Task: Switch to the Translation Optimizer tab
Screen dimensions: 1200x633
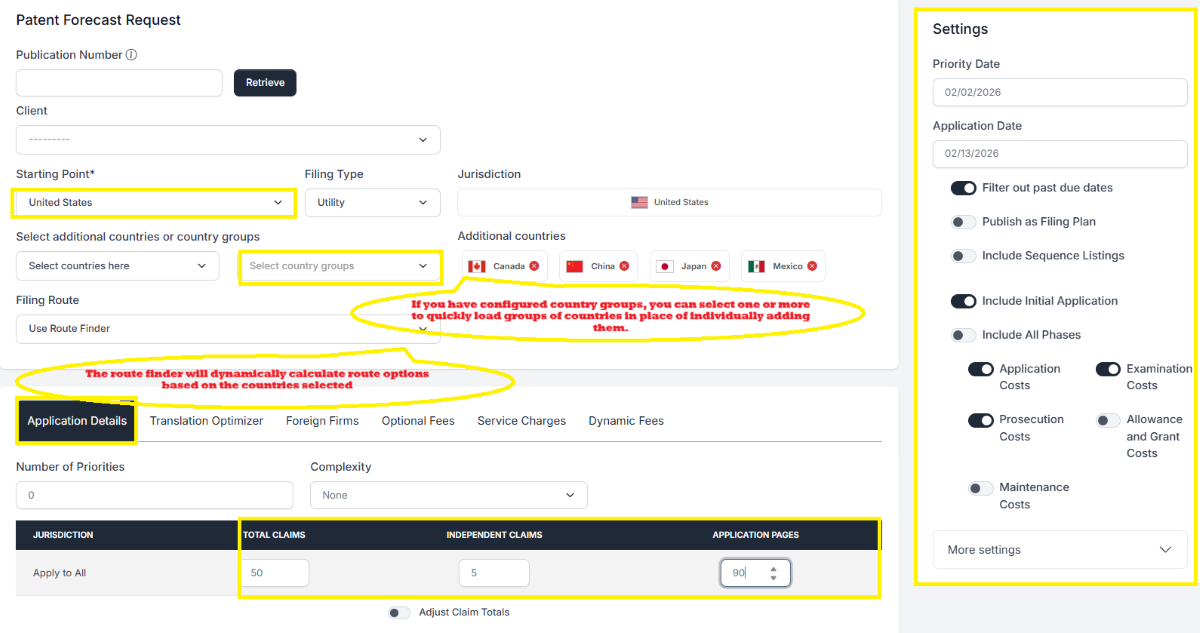Action: [206, 421]
